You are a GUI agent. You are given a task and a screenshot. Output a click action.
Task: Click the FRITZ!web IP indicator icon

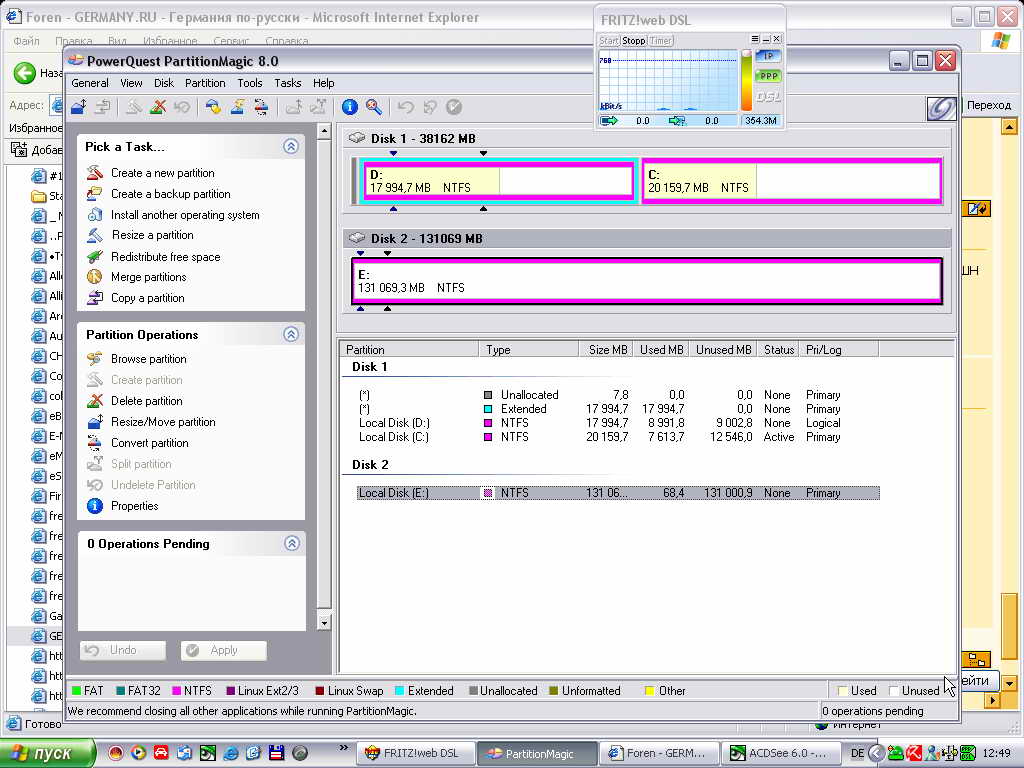tap(768, 56)
